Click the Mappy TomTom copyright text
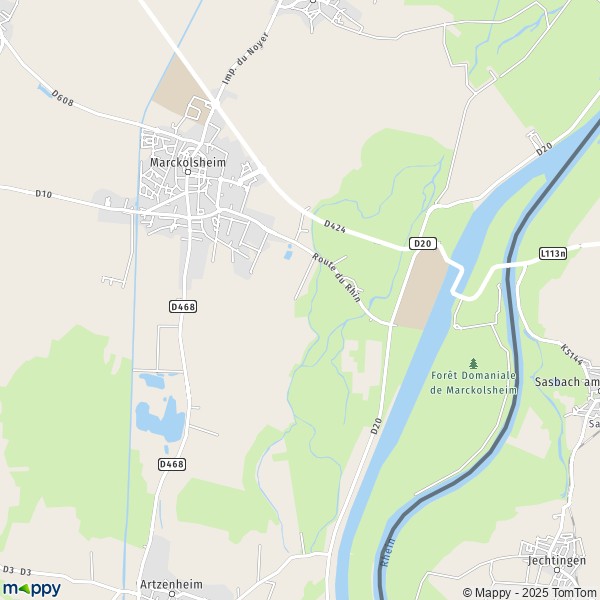This screenshot has height=600, width=600. [531, 592]
